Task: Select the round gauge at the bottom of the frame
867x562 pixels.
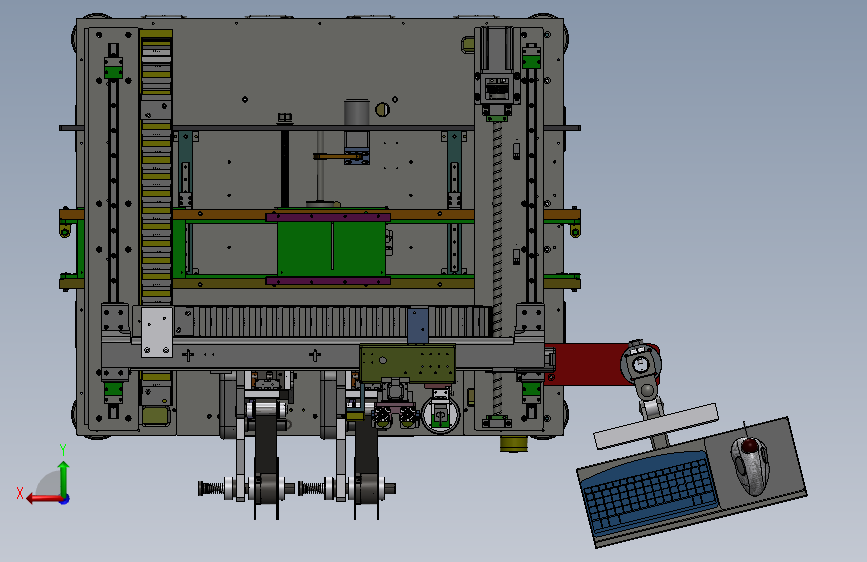Action: [441, 414]
